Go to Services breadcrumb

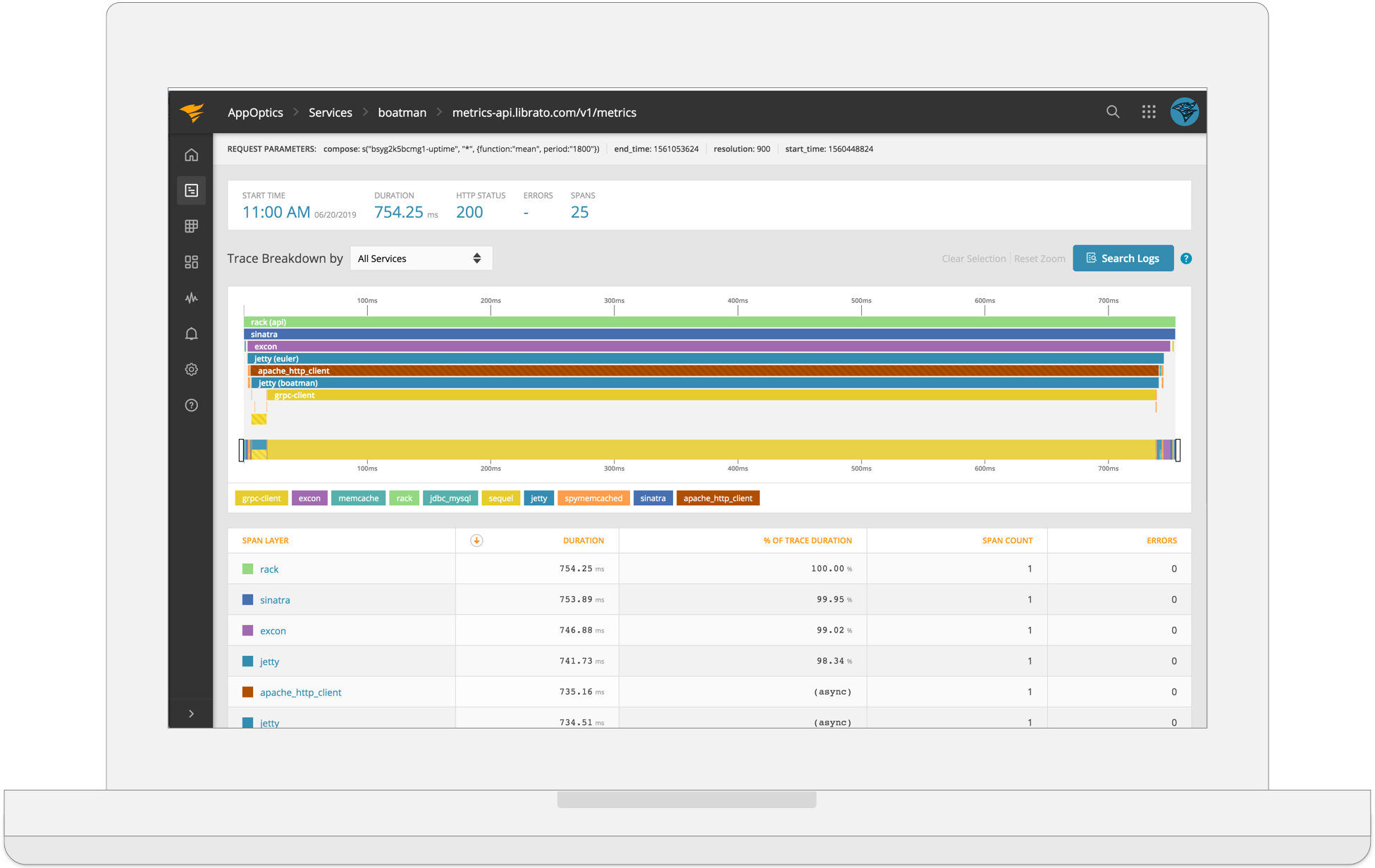tap(330, 113)
